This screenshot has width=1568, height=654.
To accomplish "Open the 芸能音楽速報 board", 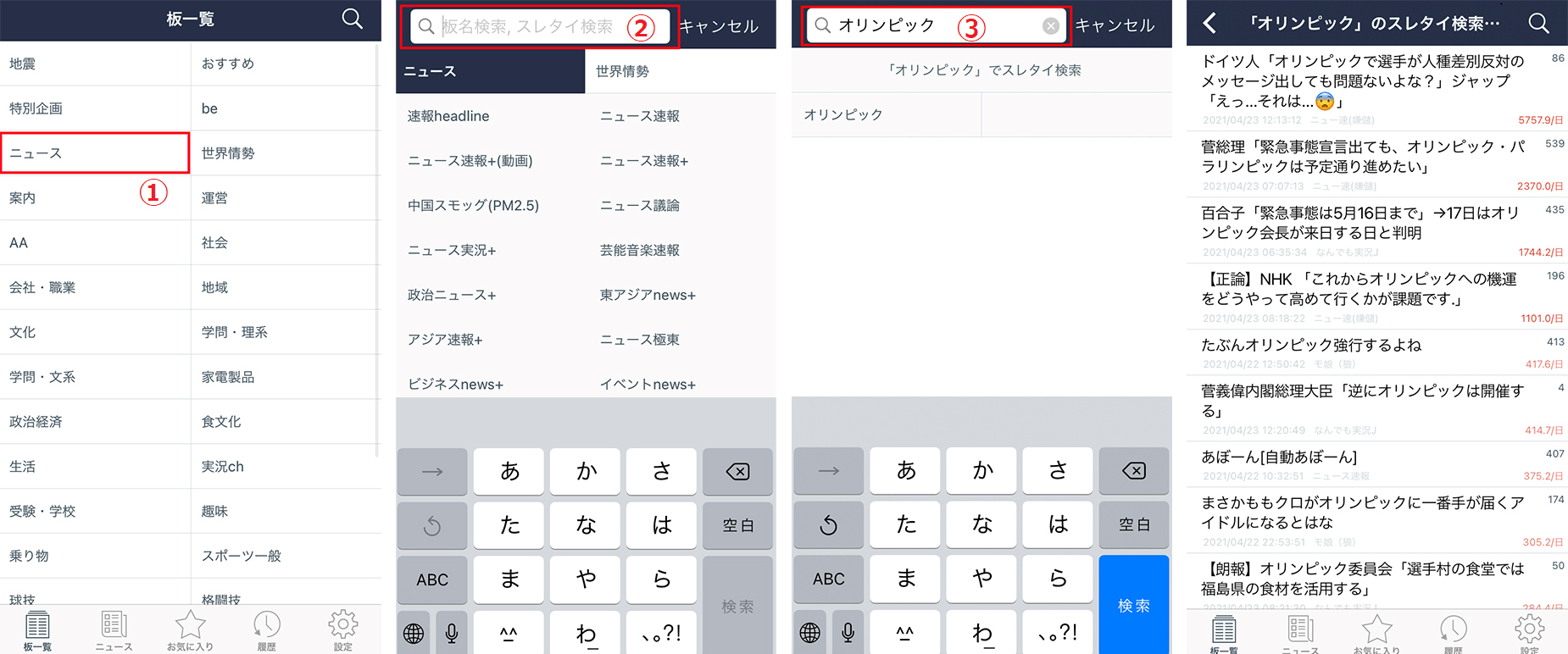I will 640,250.
